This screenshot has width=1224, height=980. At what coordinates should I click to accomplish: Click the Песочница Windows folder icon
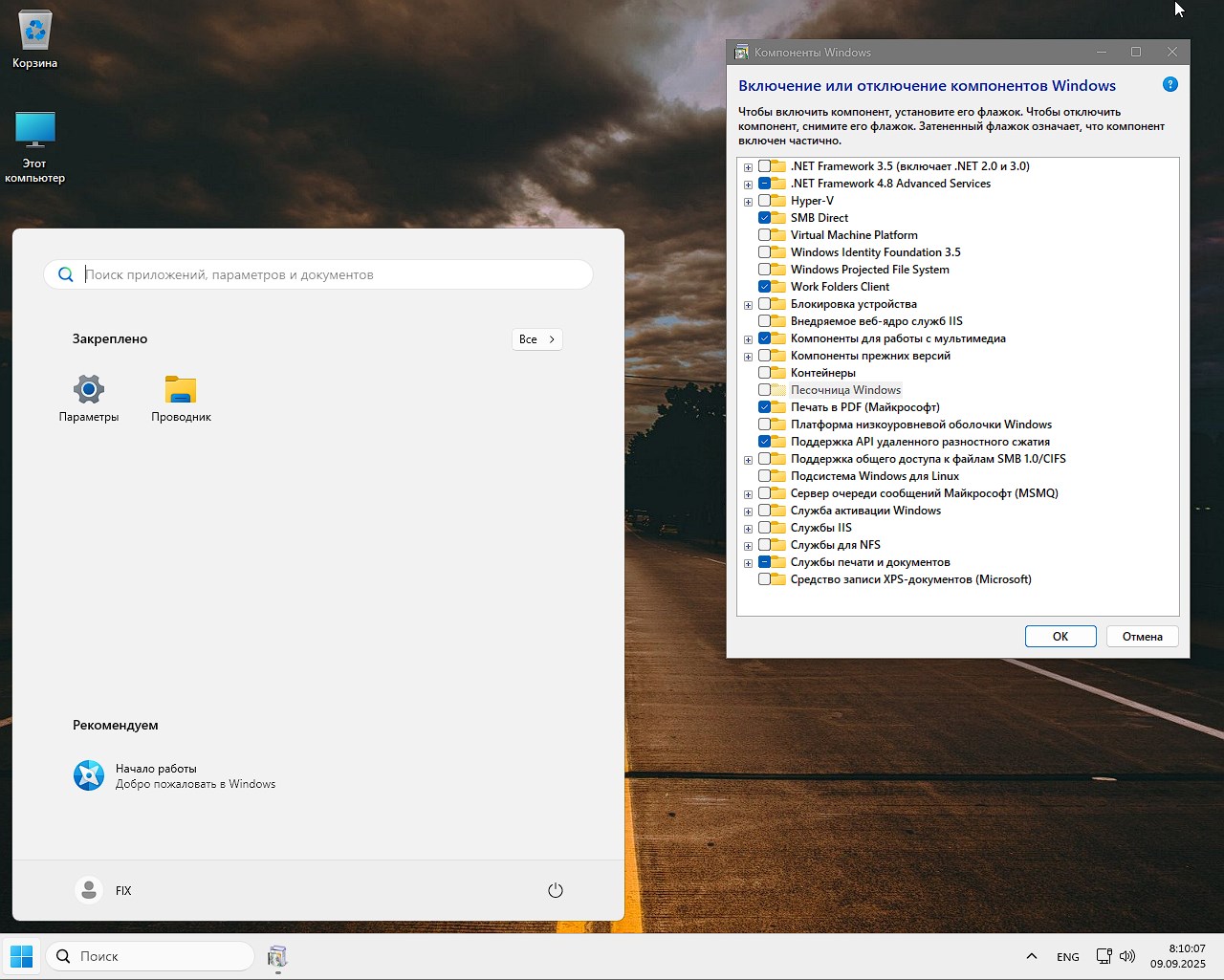(x=779, y=390)
